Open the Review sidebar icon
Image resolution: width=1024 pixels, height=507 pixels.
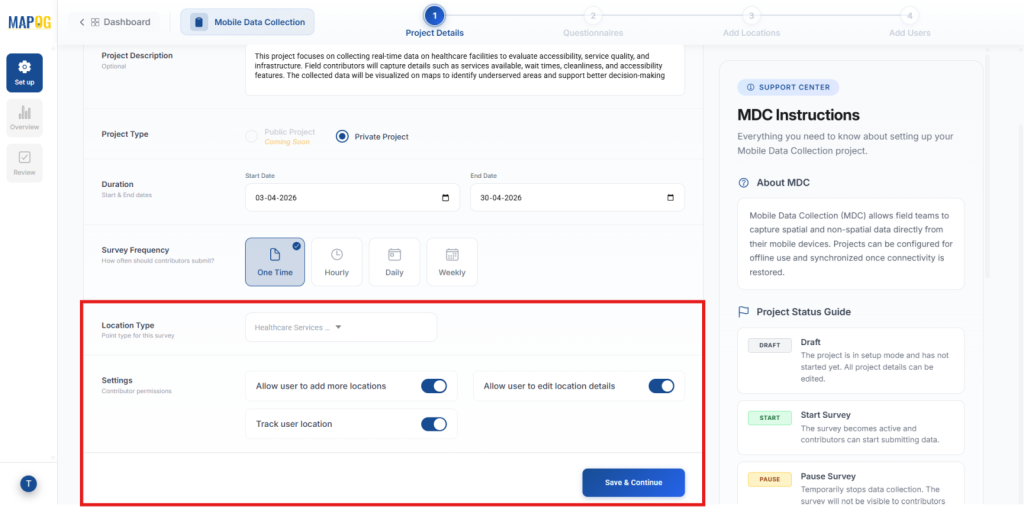point(24,162)
